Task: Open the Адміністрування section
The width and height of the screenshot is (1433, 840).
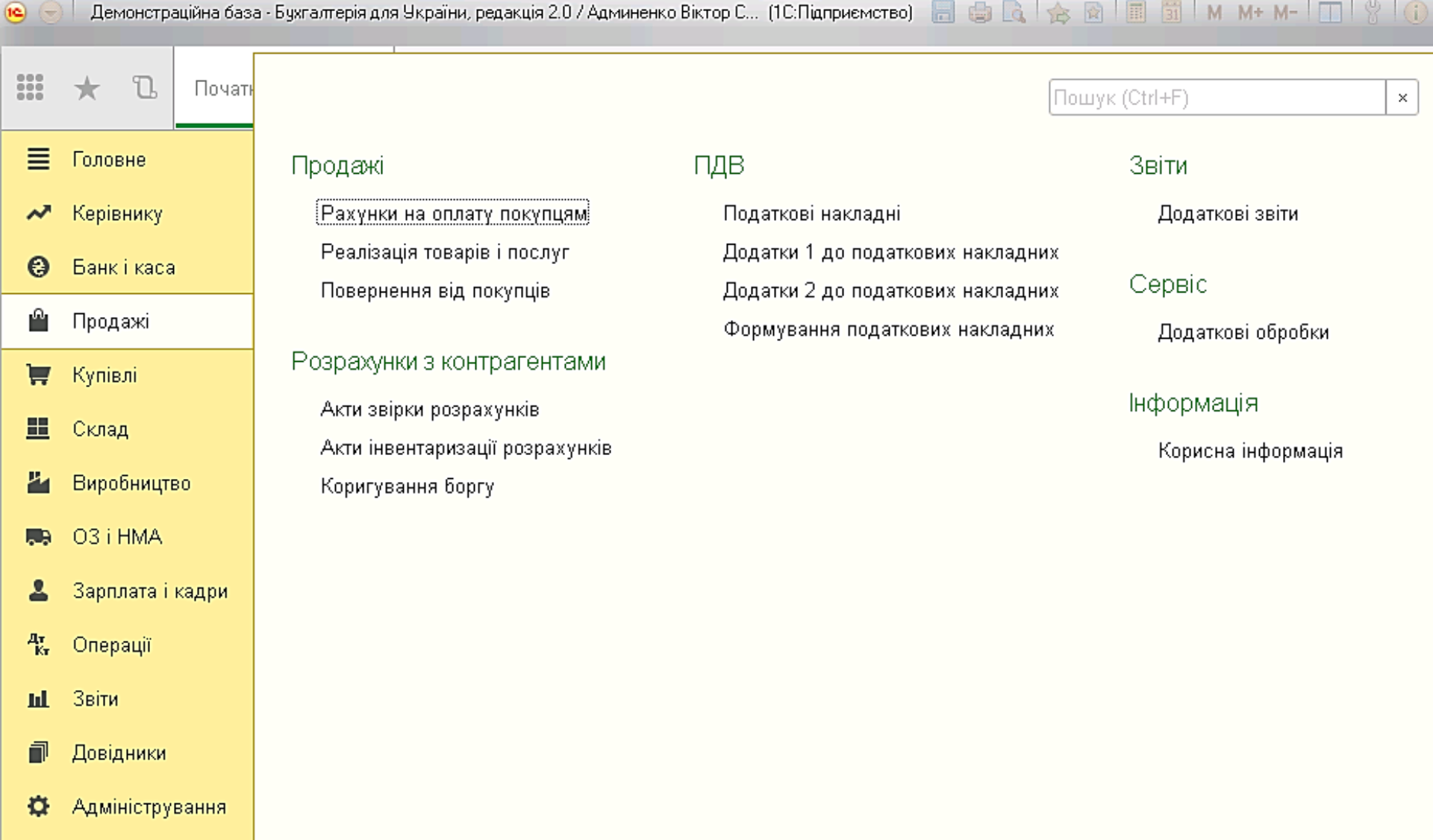Action: (128, 806)
